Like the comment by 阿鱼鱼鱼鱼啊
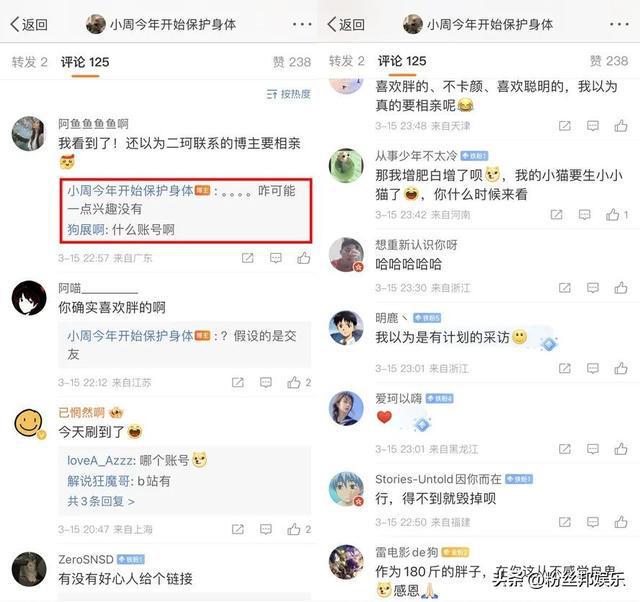The height and width of the screenshot is (602, 640). (x=303, y=258)
